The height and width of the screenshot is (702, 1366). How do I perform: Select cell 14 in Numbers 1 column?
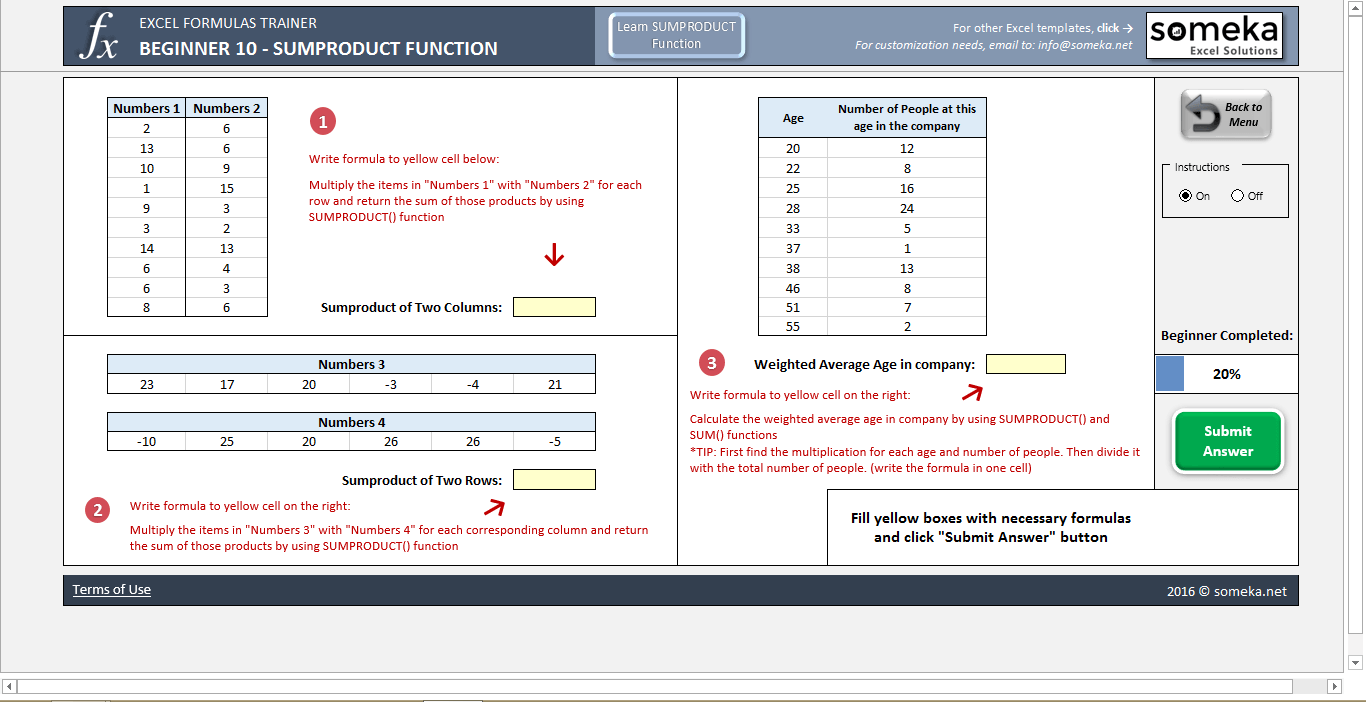(x=147, y=248)
